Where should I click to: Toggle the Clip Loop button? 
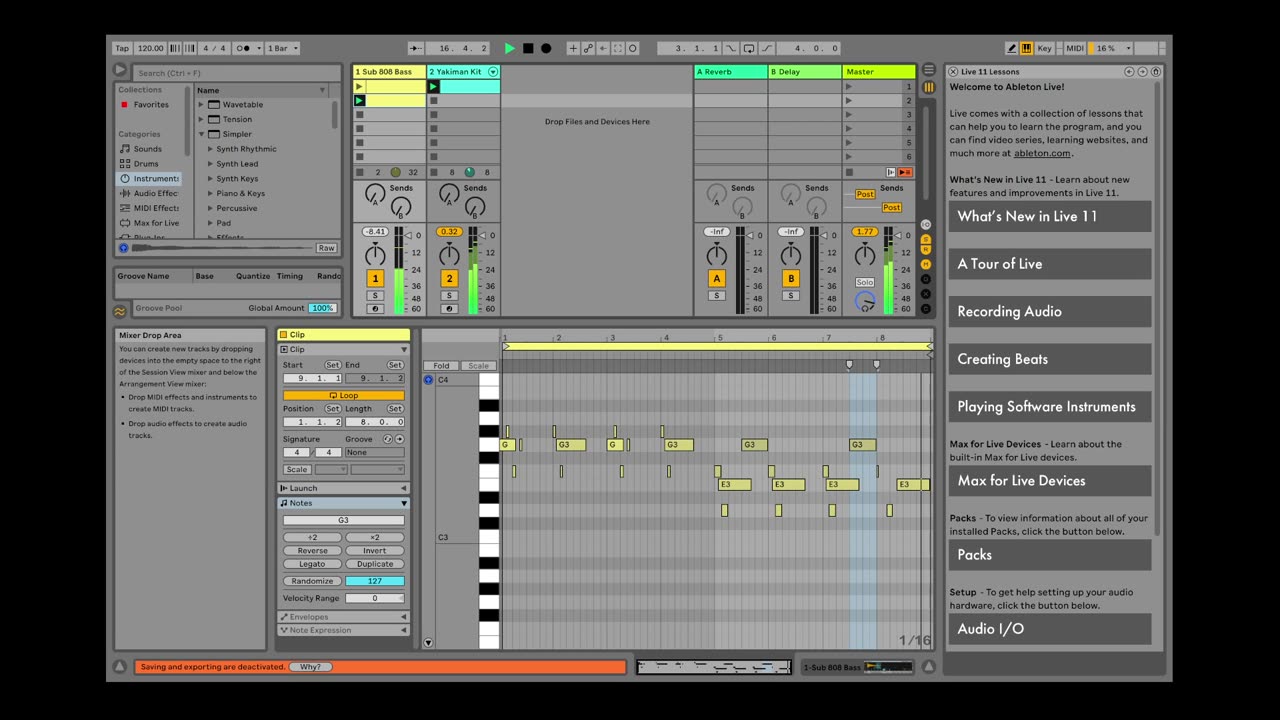click(343, 395)
